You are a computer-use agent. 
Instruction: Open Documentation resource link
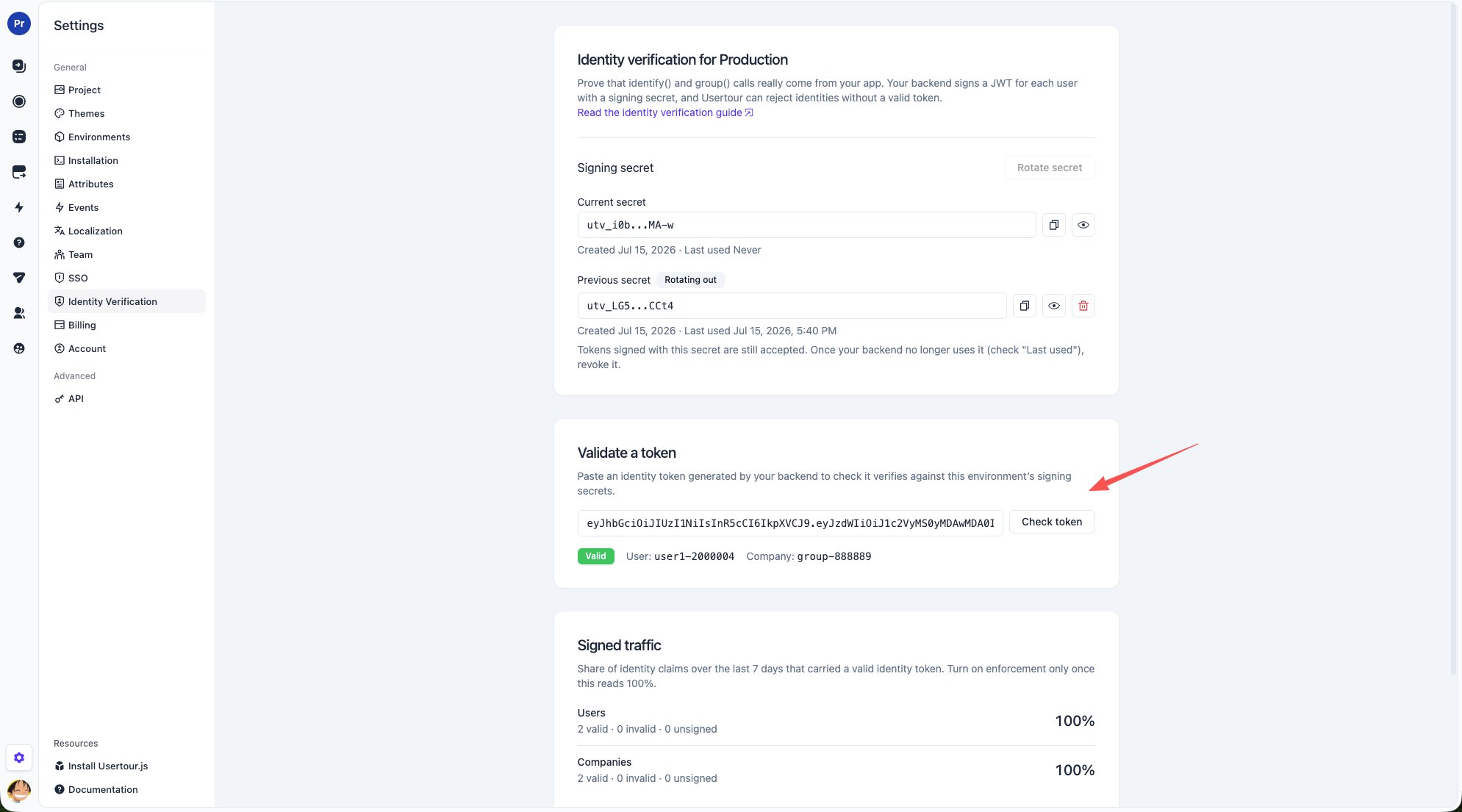point(126,789)
